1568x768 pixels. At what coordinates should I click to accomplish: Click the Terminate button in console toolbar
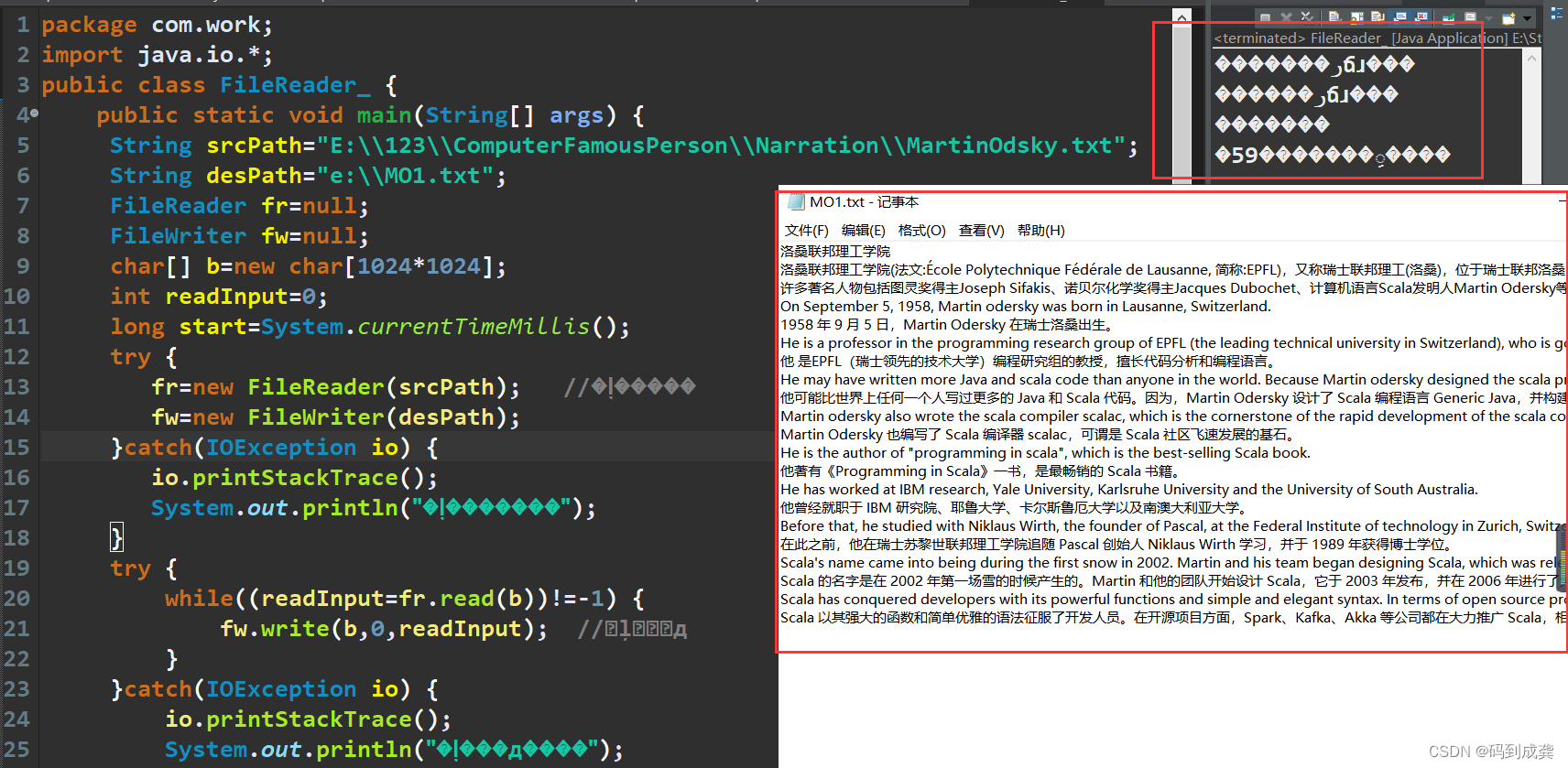point(1265,17)
